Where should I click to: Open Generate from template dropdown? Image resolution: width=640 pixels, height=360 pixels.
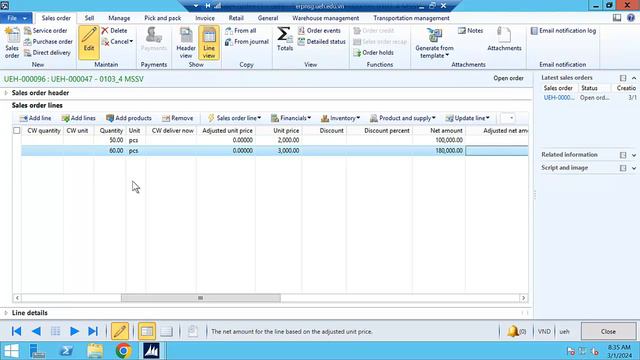click(434, 43)
